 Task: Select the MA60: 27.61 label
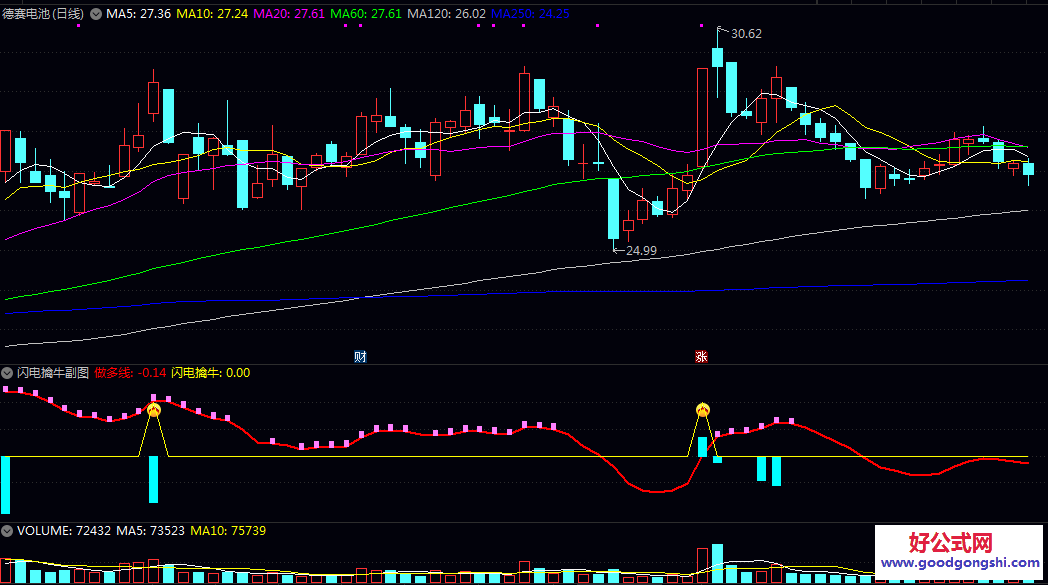click(x=366, y=14)
